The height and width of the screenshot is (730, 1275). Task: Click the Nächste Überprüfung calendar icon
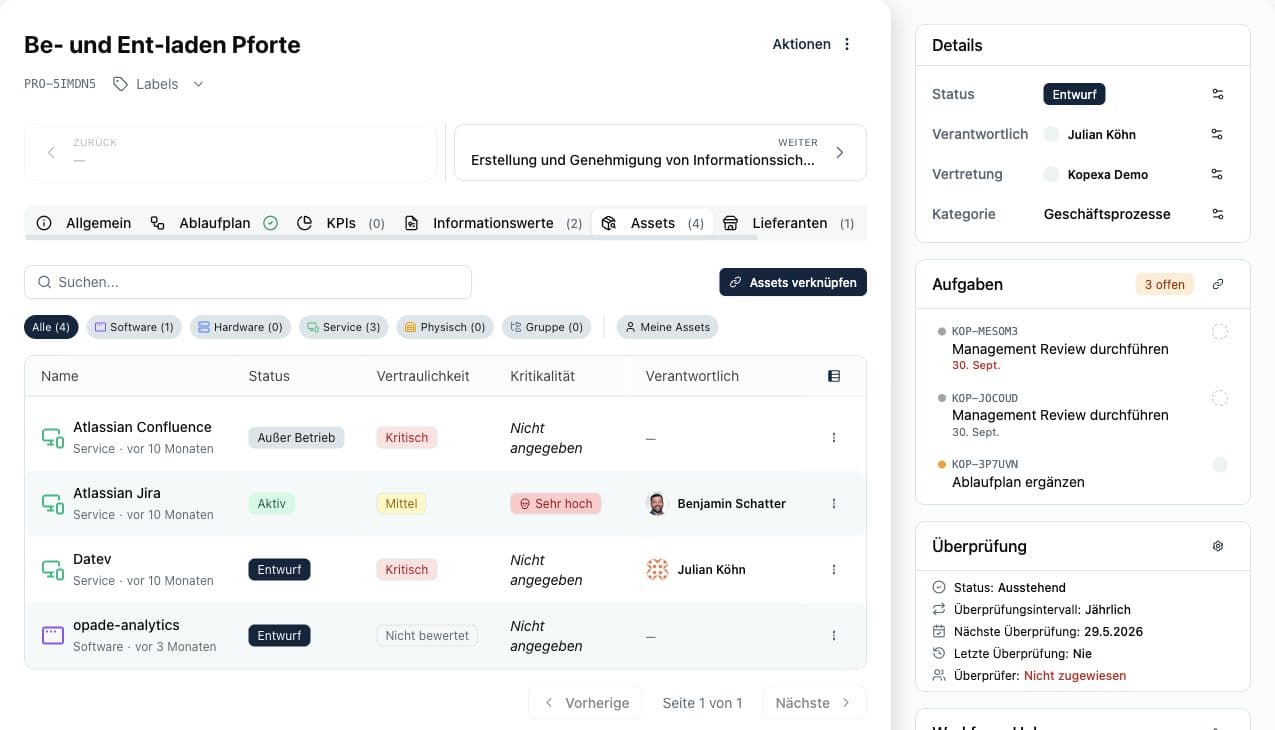coord(939,632)
